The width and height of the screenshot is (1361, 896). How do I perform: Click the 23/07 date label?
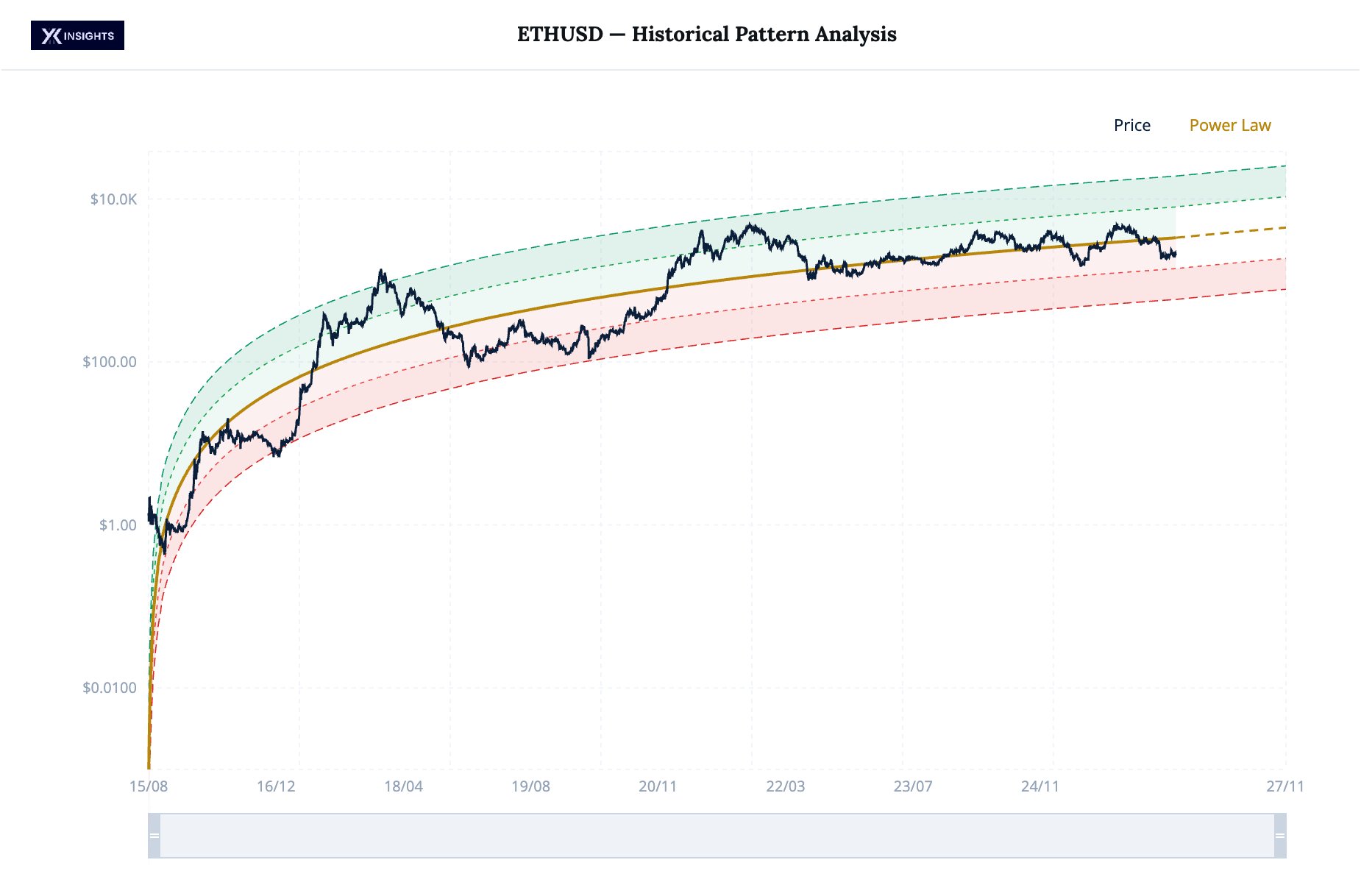point(912,786)
